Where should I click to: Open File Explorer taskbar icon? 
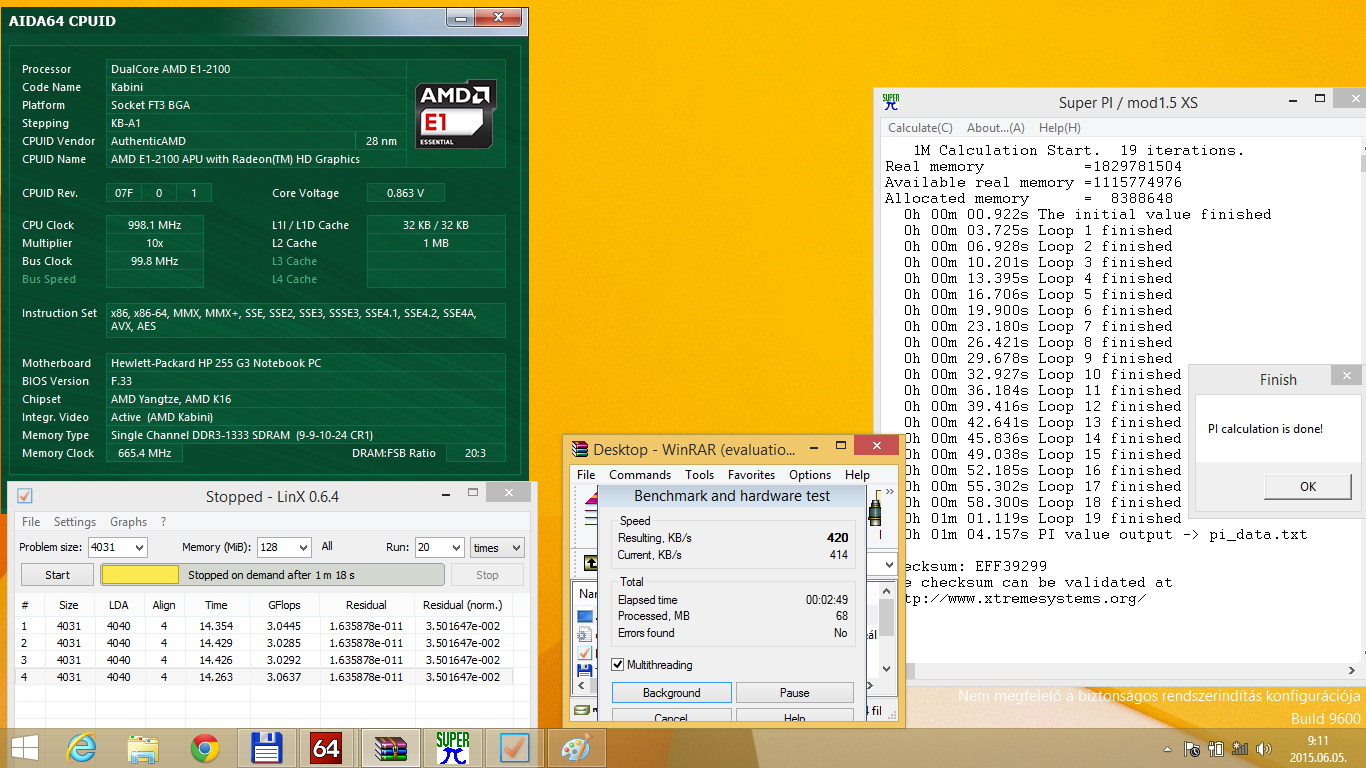[x=143, y=748]
